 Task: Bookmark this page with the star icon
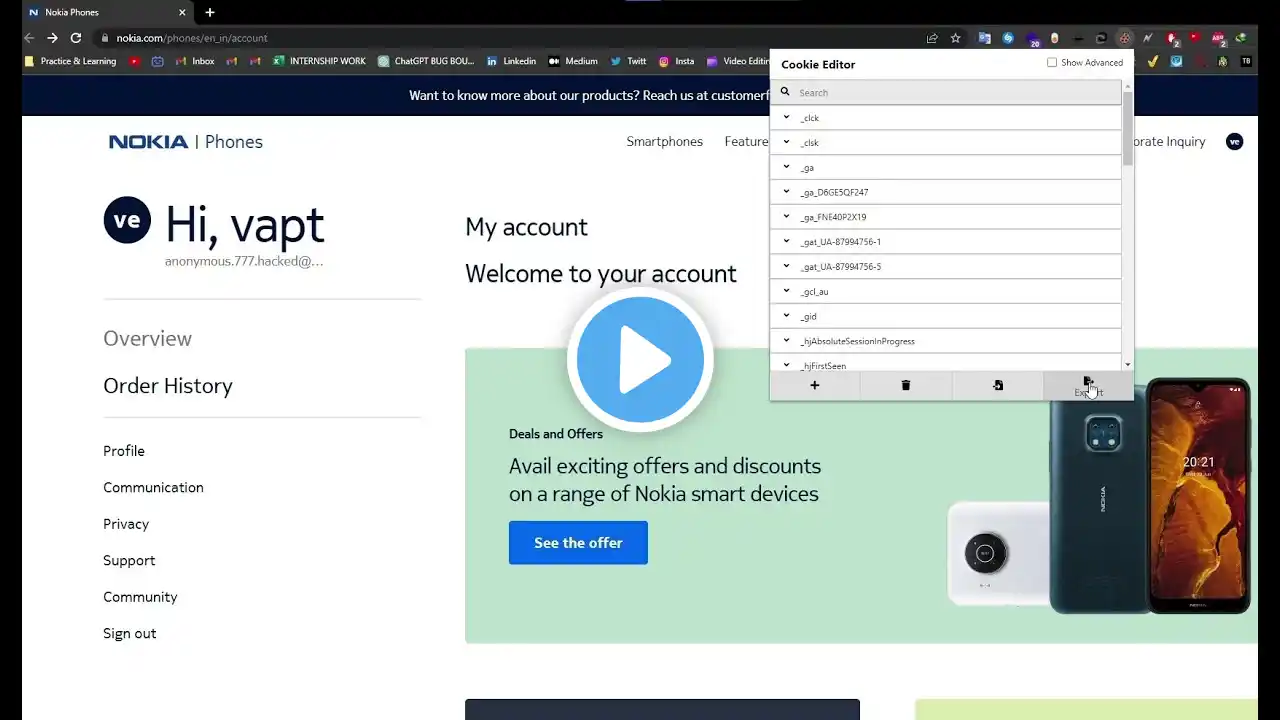coord(955,38)
